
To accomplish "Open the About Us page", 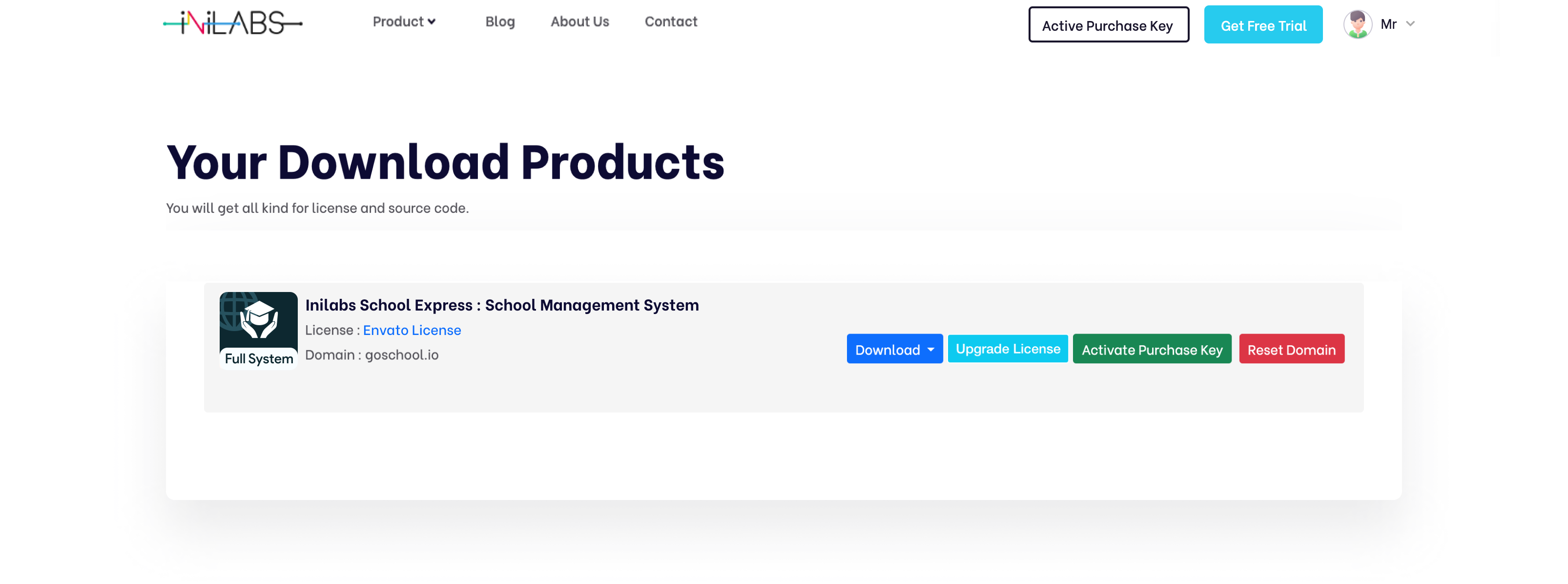I will click(x=579, y=22).
